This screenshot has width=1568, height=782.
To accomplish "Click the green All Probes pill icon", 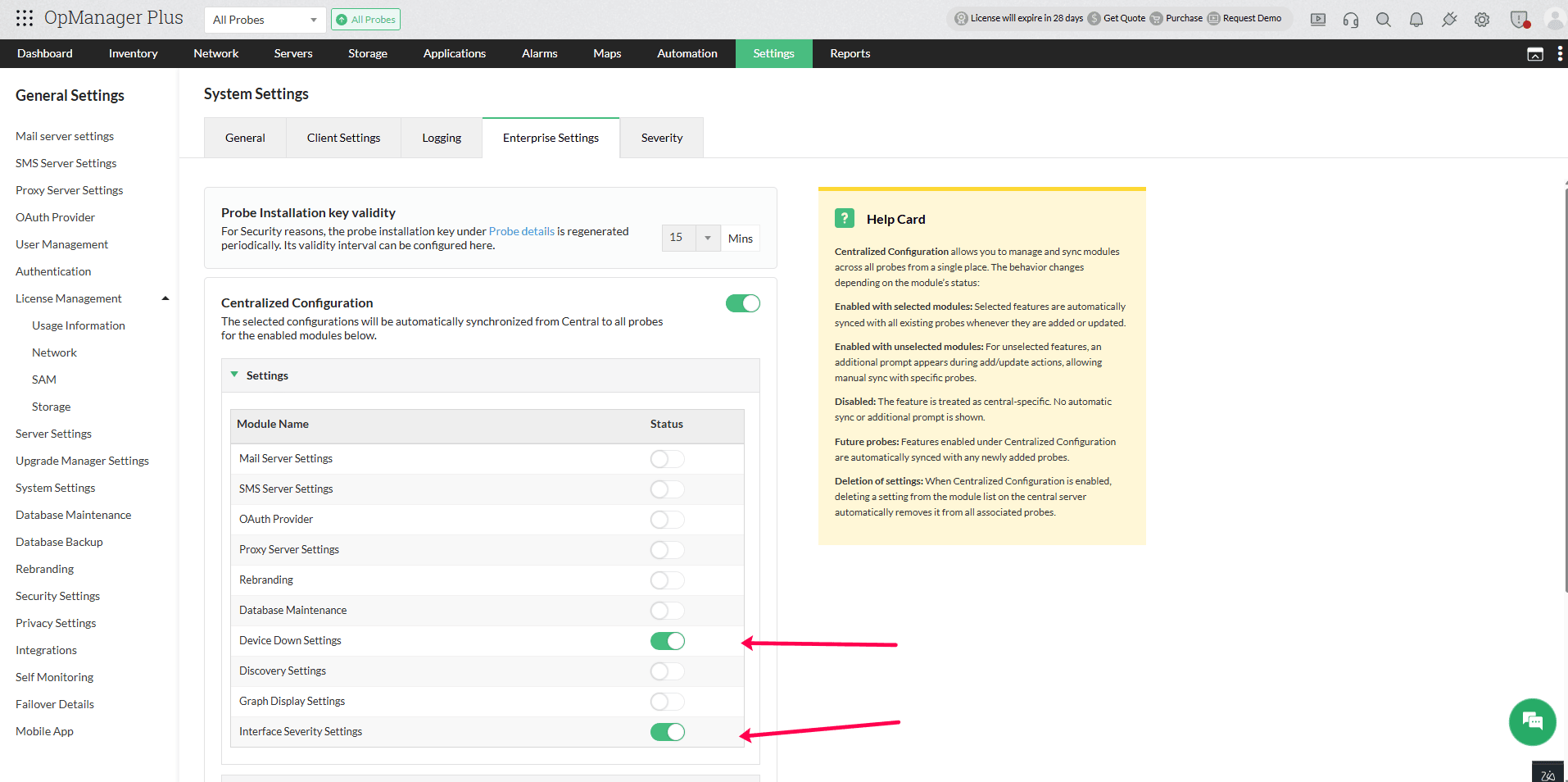I will pos(342,20).
